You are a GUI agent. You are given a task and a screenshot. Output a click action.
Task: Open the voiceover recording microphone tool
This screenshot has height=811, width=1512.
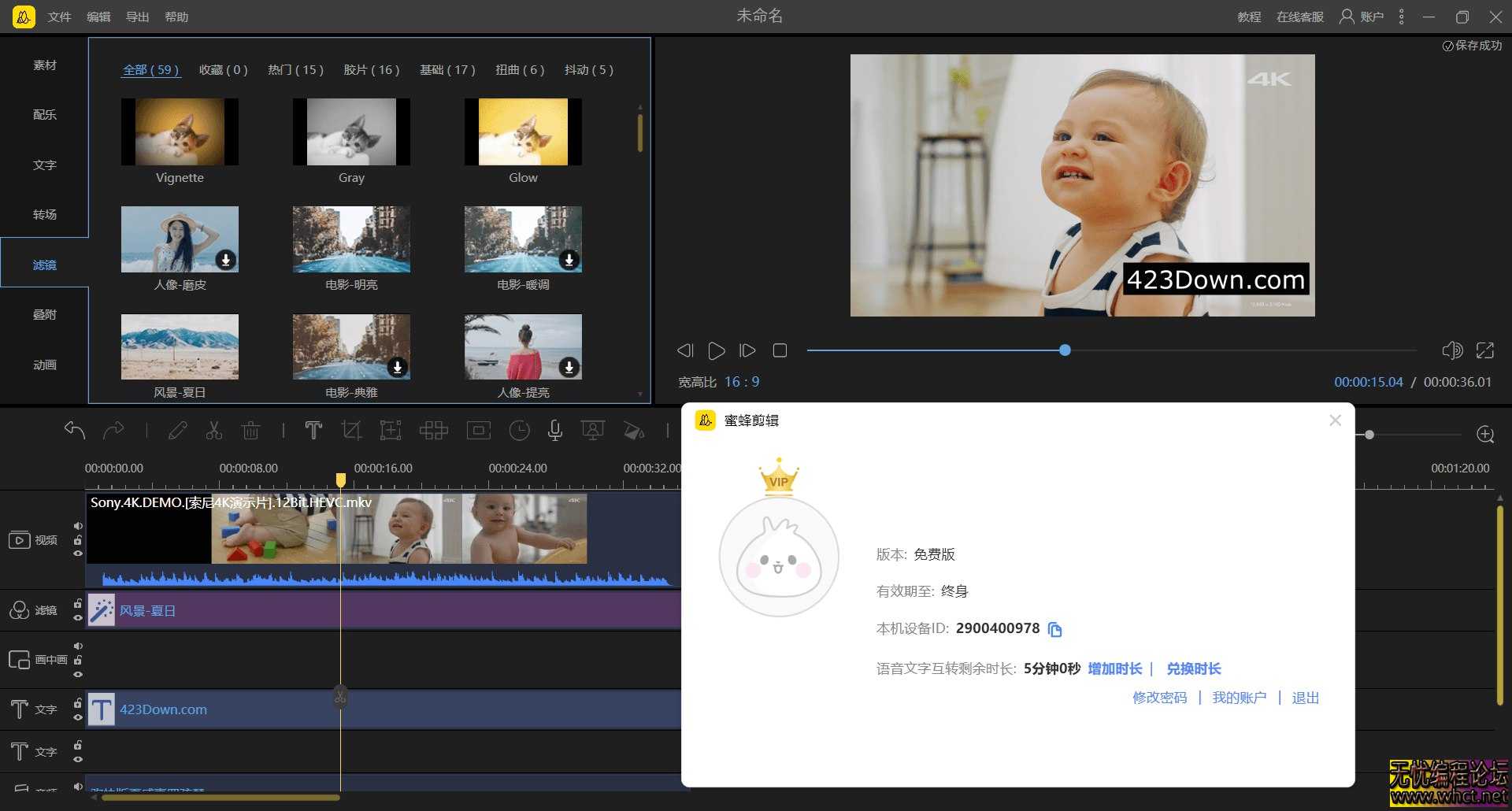point(555,431)
